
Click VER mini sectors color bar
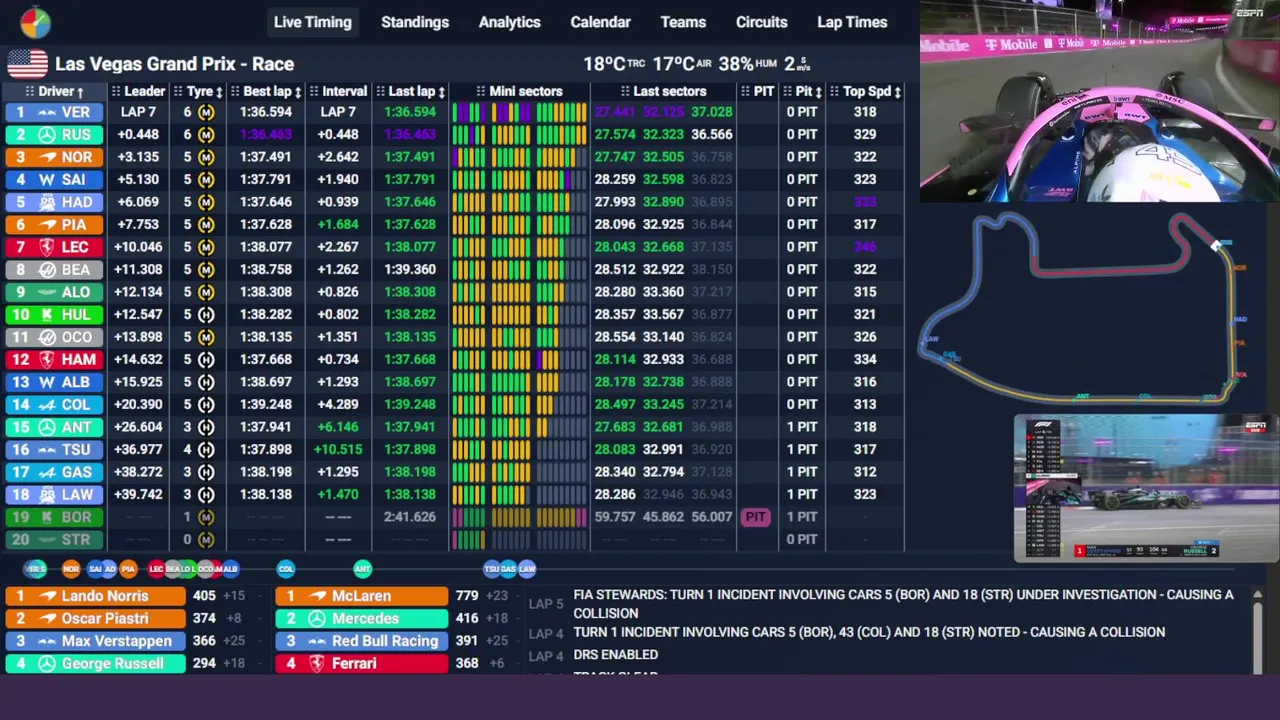tap(519, 112)
